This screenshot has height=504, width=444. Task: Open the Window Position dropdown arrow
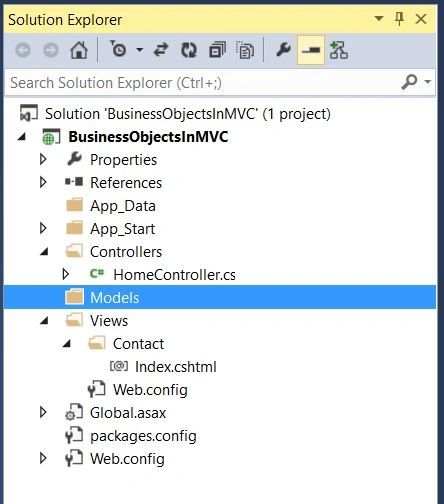tap(379, 18)
